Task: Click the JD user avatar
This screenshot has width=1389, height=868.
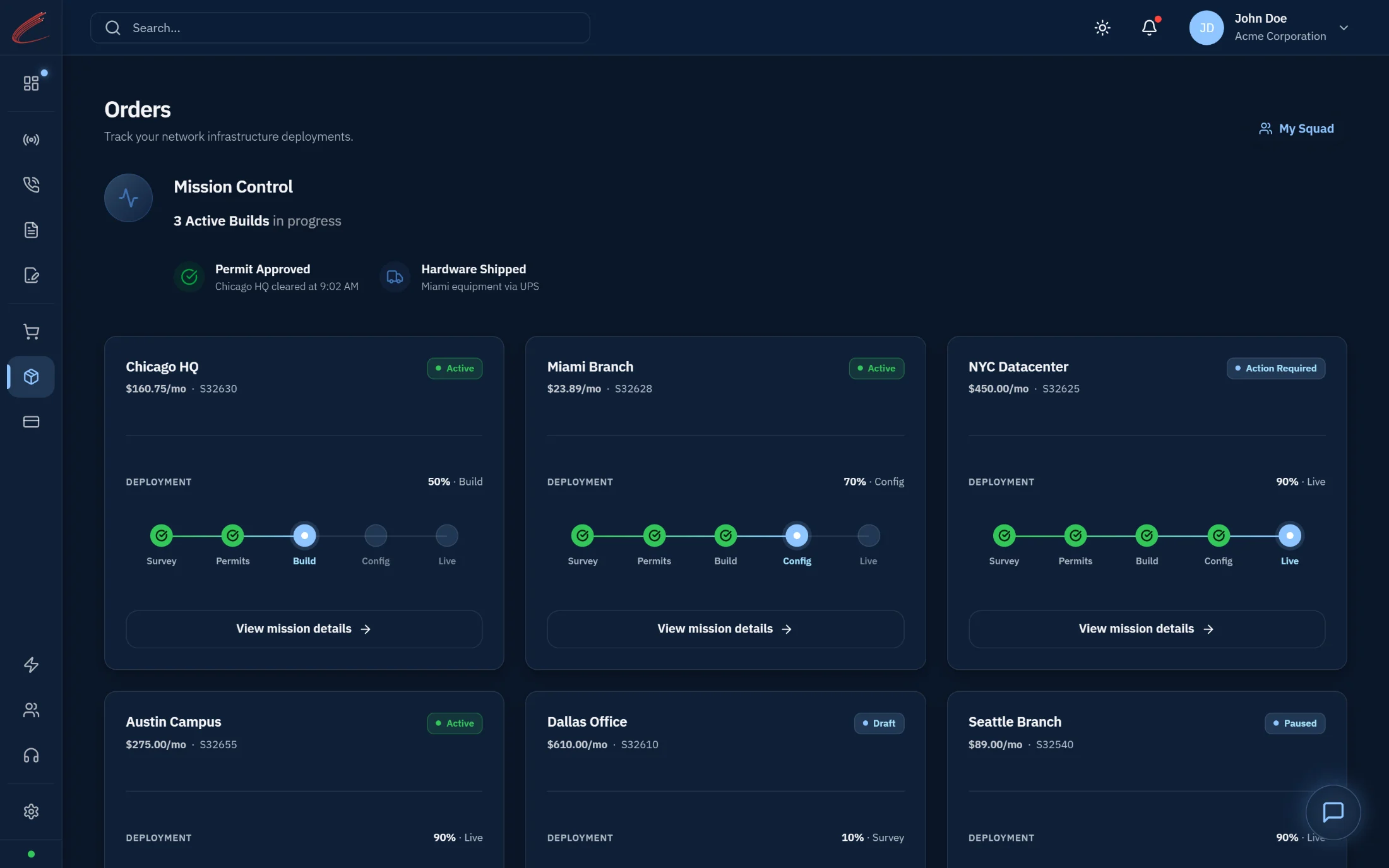Action: (1206, 28)
